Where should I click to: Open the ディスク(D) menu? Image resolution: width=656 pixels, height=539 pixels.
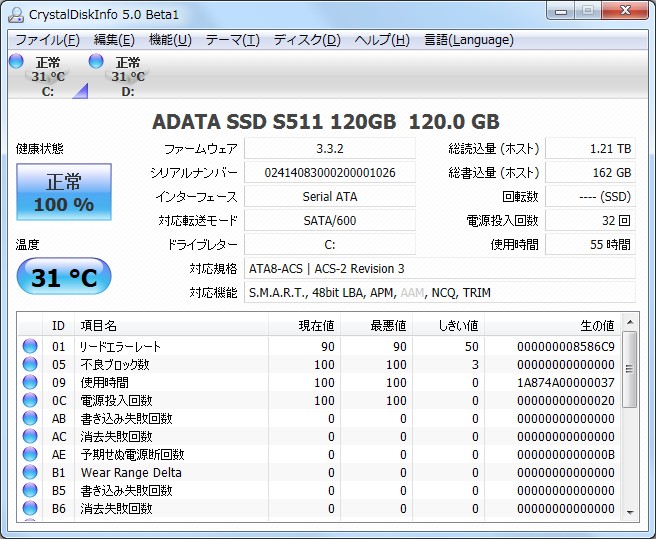(x=307, y=40)
